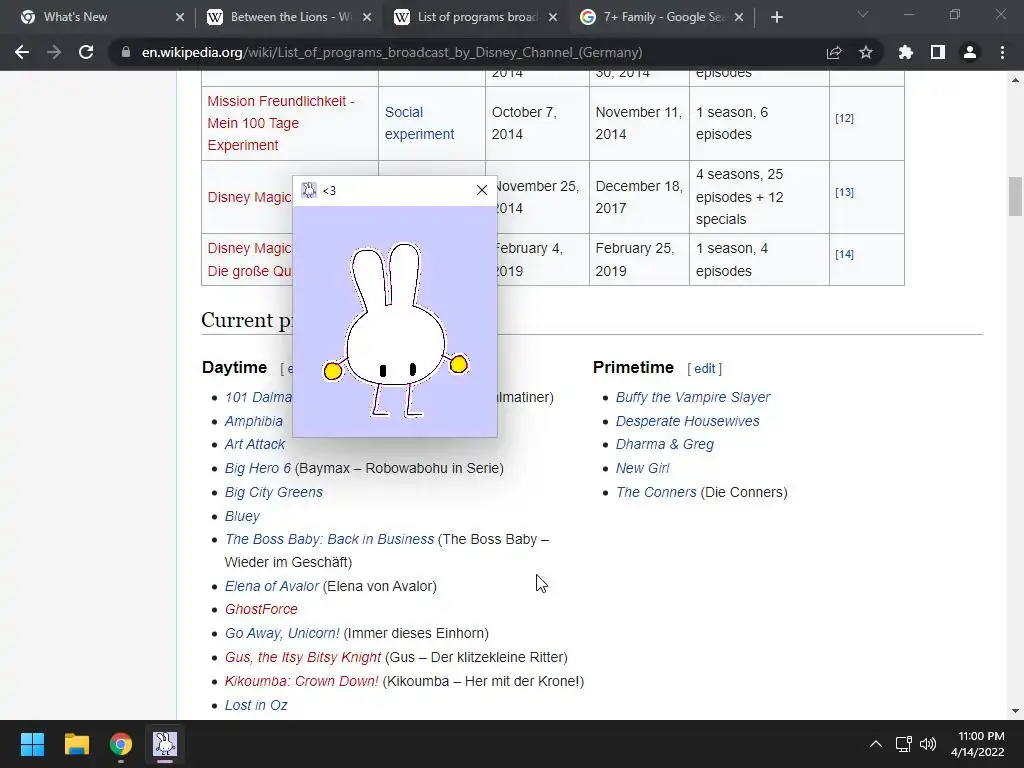Screen dimensions: 1024x768
Task: Close the What's New tab
Action: [x=180, y=17]
